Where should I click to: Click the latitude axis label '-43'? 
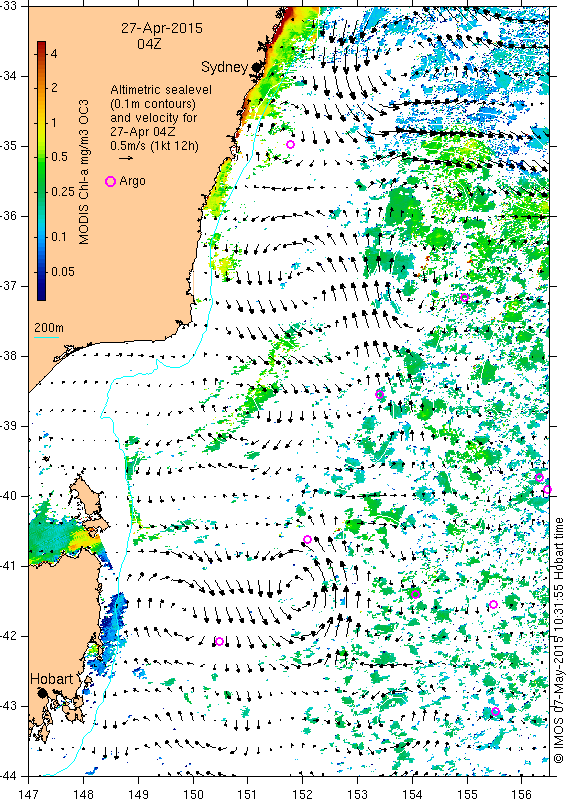pos(10,706)
